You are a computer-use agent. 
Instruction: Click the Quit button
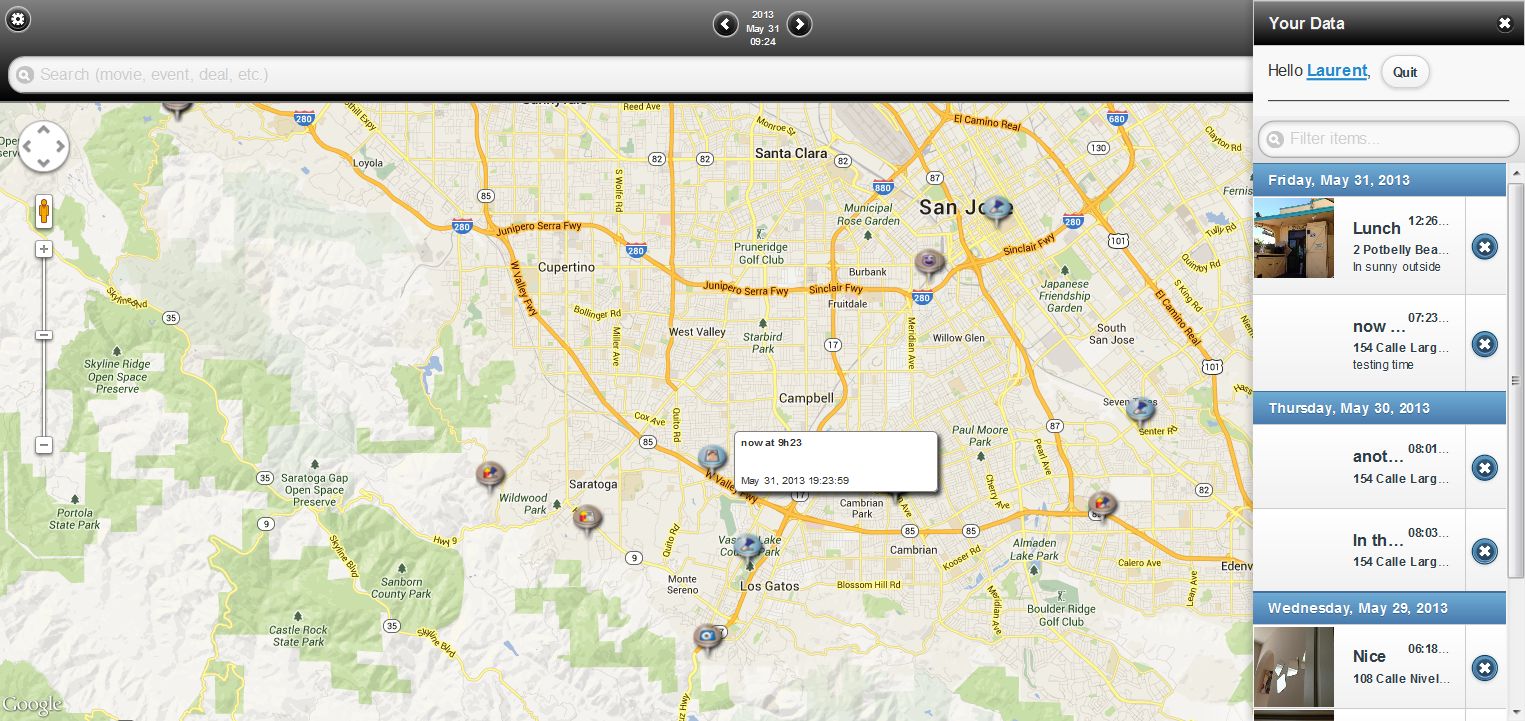pyautogui.click(x=1405, y=72)
